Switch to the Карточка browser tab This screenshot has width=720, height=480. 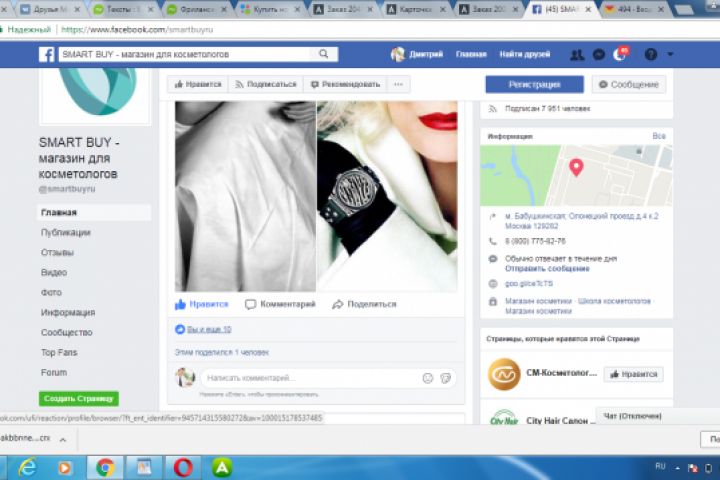click(417, 9)
